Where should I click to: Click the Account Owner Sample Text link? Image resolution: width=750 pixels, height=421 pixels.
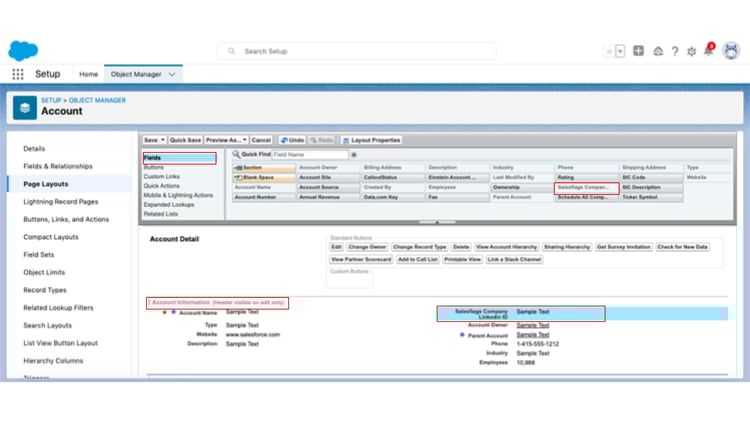[532, 325]
